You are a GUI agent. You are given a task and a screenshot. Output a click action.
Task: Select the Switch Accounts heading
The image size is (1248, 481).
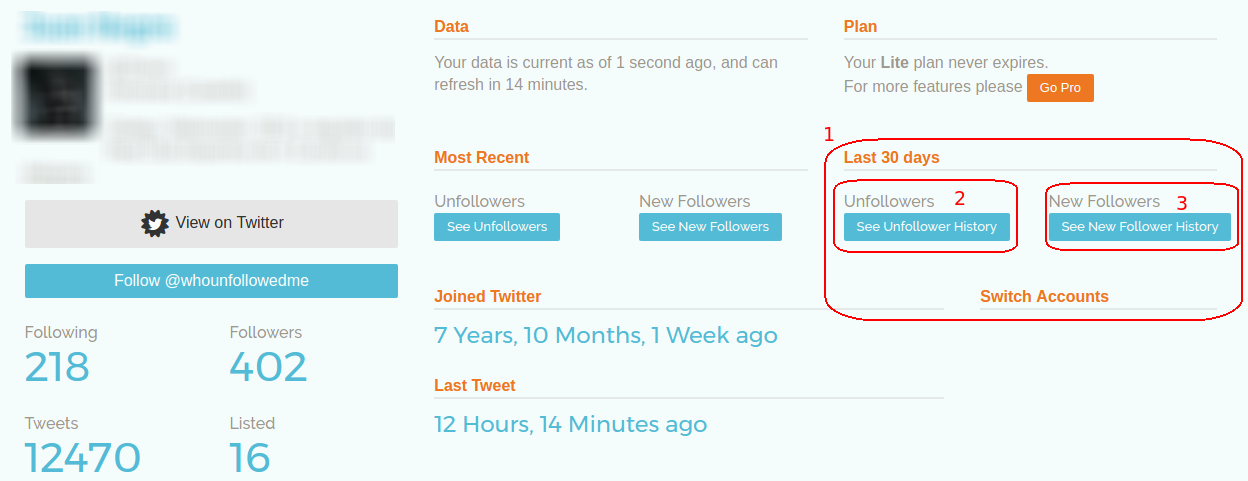1044,297
